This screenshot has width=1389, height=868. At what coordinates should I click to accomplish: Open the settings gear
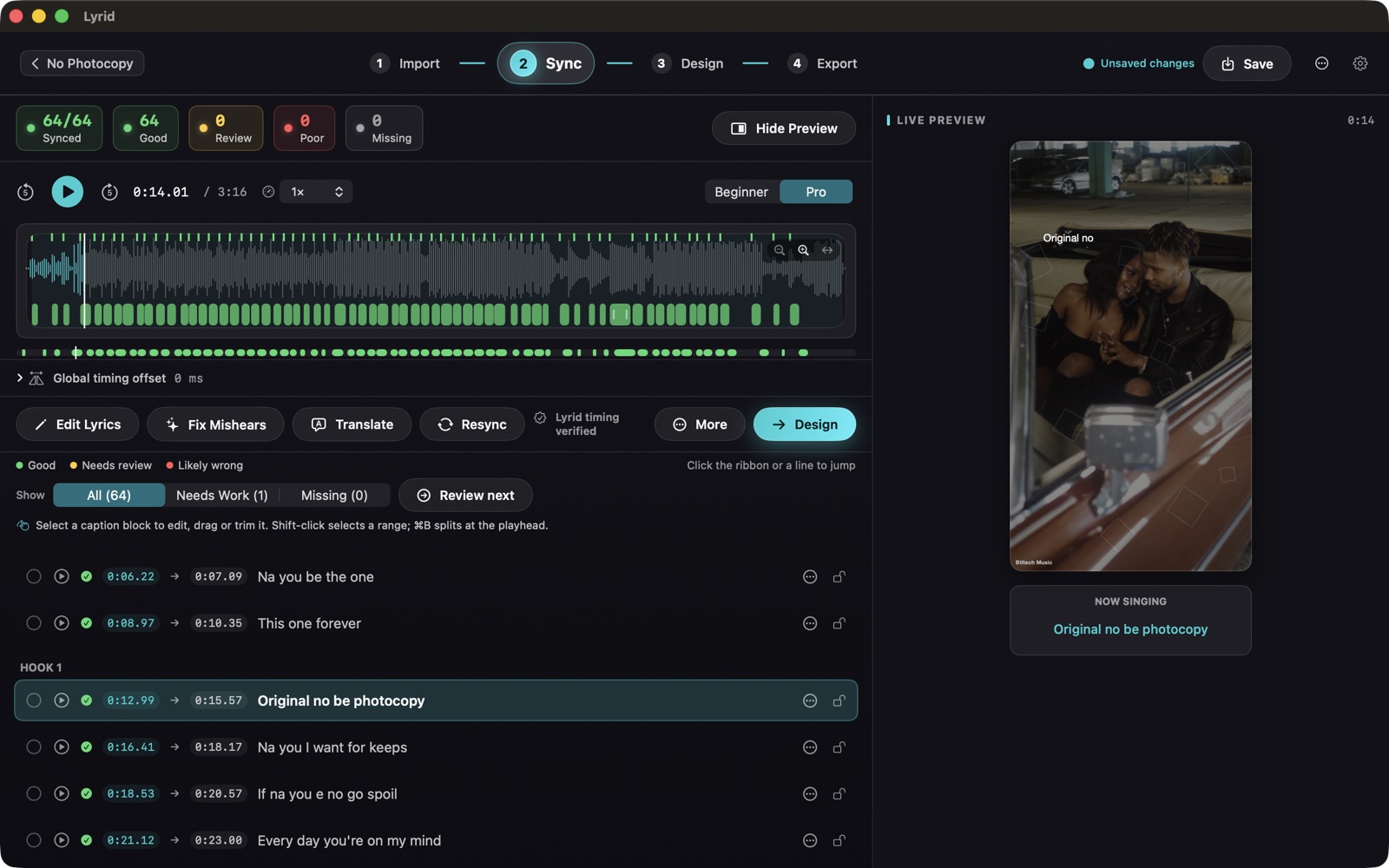pos(1360,63)
